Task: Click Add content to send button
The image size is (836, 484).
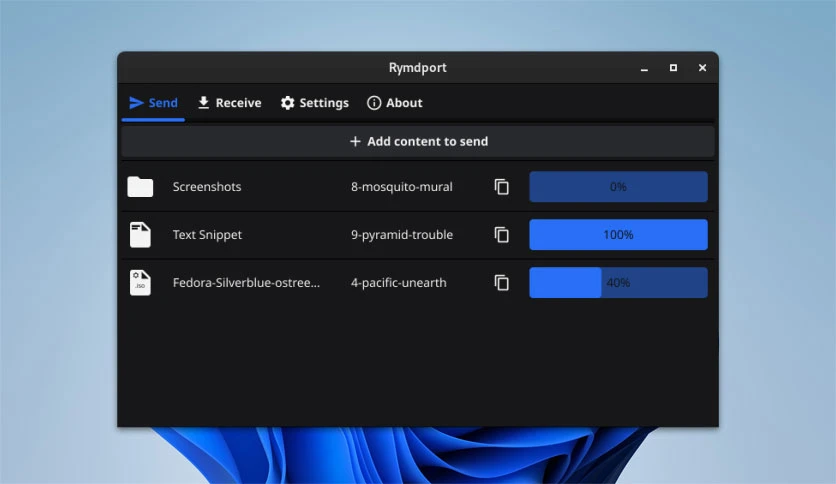Action: (x=418, y=141)
